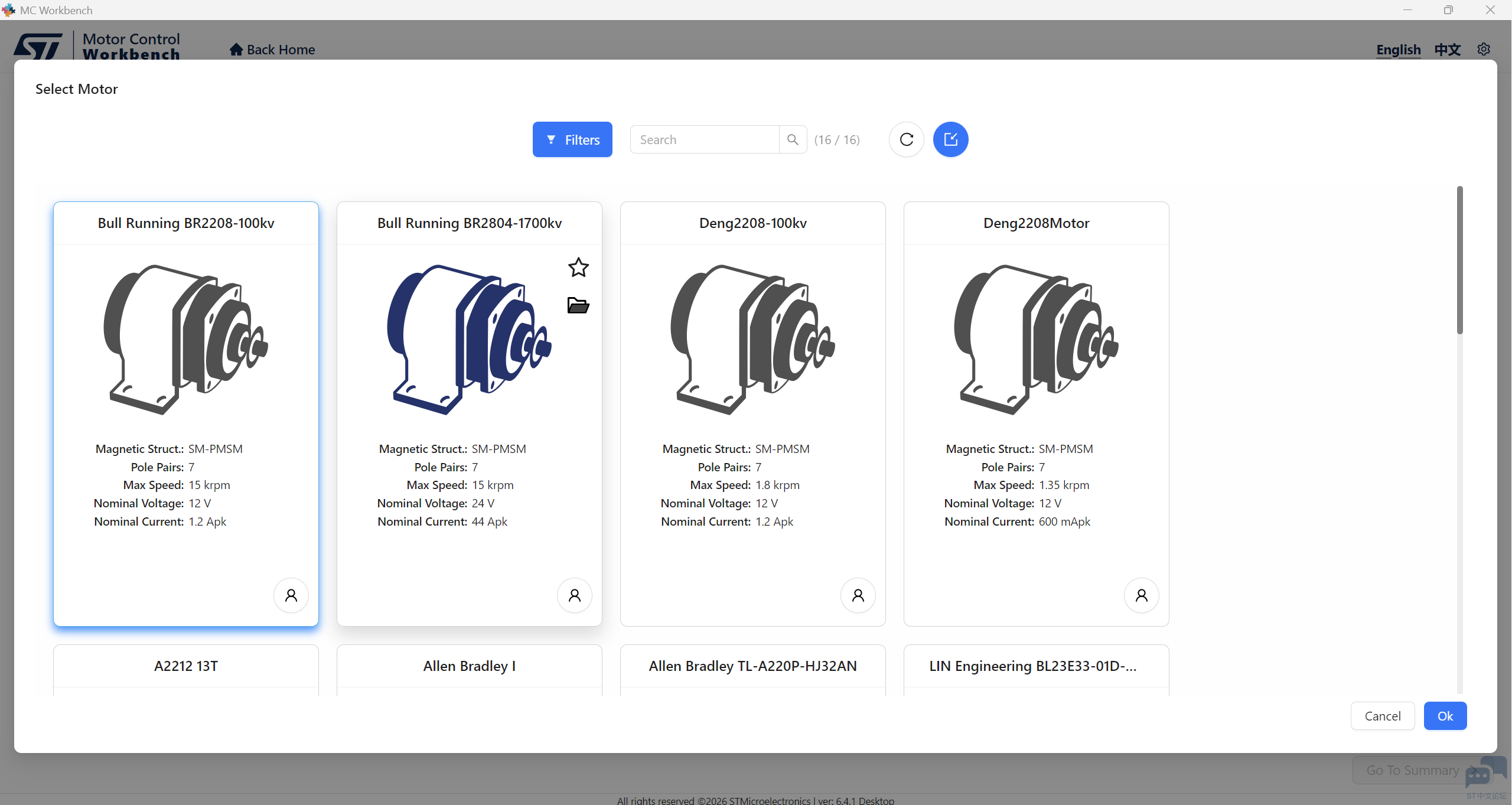Click the Deng2208Motor card title
The height and width of the screenshot is (805, 1512).
point(1037,223)
